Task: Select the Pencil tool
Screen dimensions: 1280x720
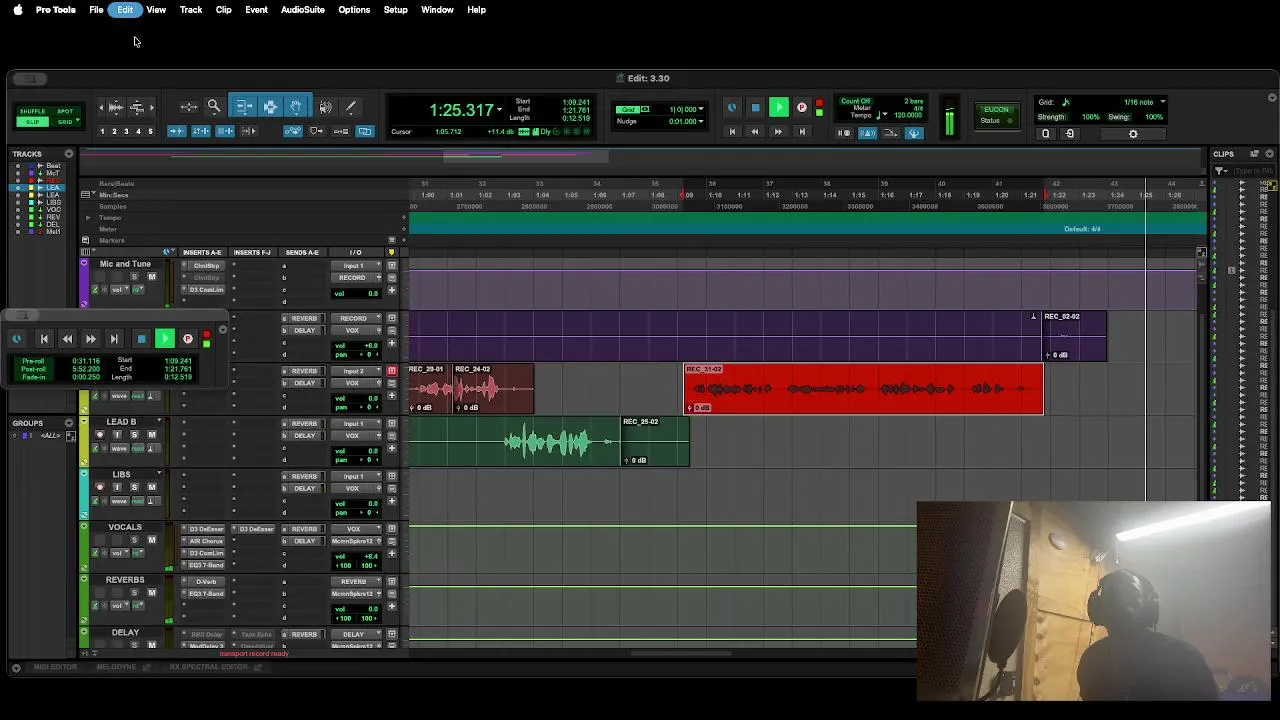Action: coord(350,107)
